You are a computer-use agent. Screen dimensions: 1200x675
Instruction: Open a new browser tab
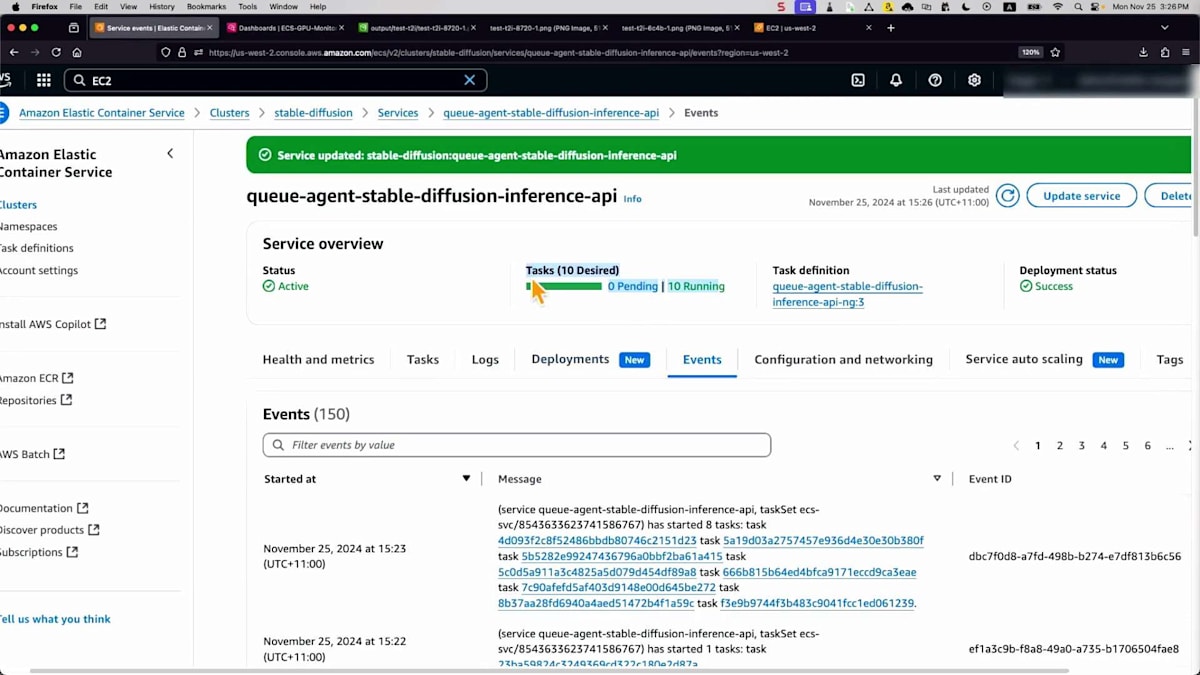[x=891, y=28]
